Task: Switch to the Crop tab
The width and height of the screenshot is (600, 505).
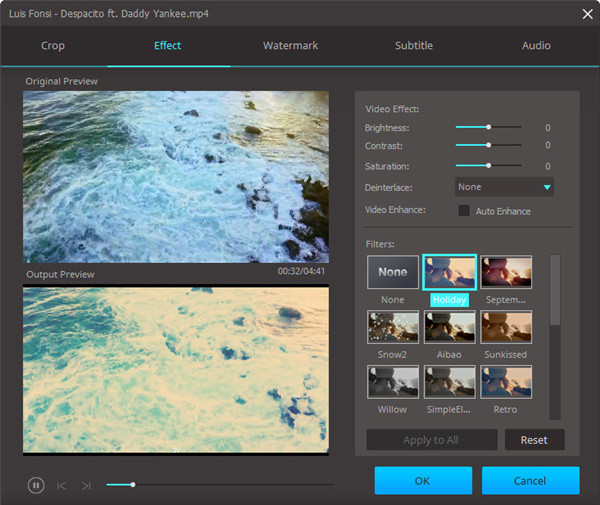Action: tap(53, 46)
